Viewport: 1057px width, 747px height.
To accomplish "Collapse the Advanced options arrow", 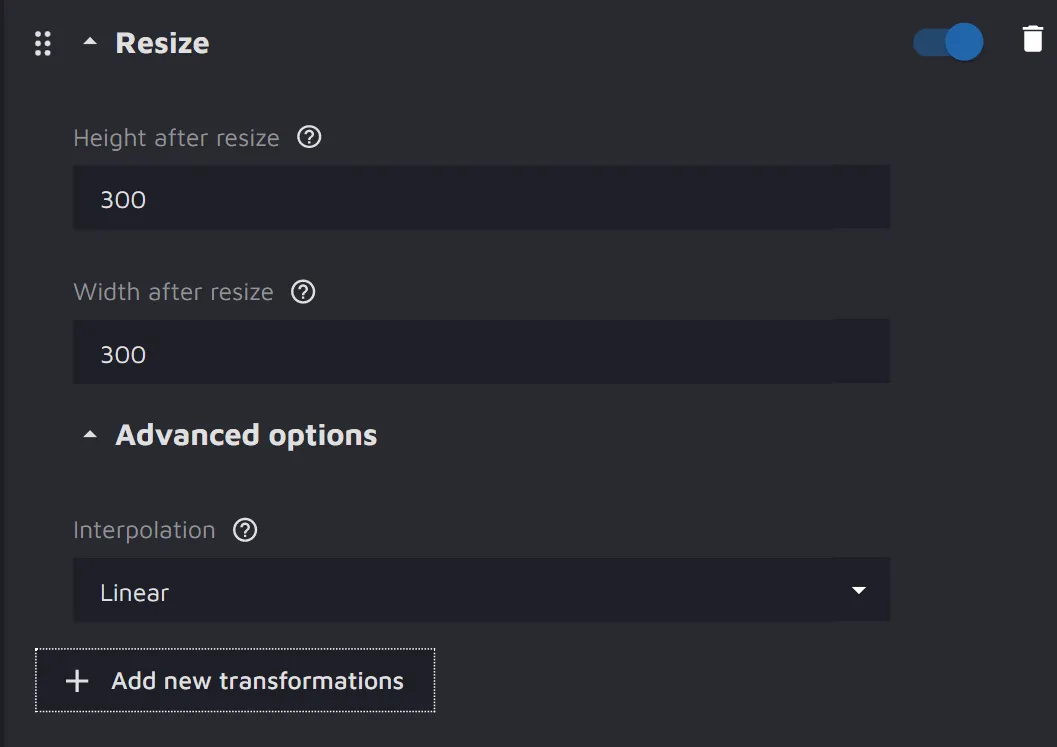I will (91, 435).
